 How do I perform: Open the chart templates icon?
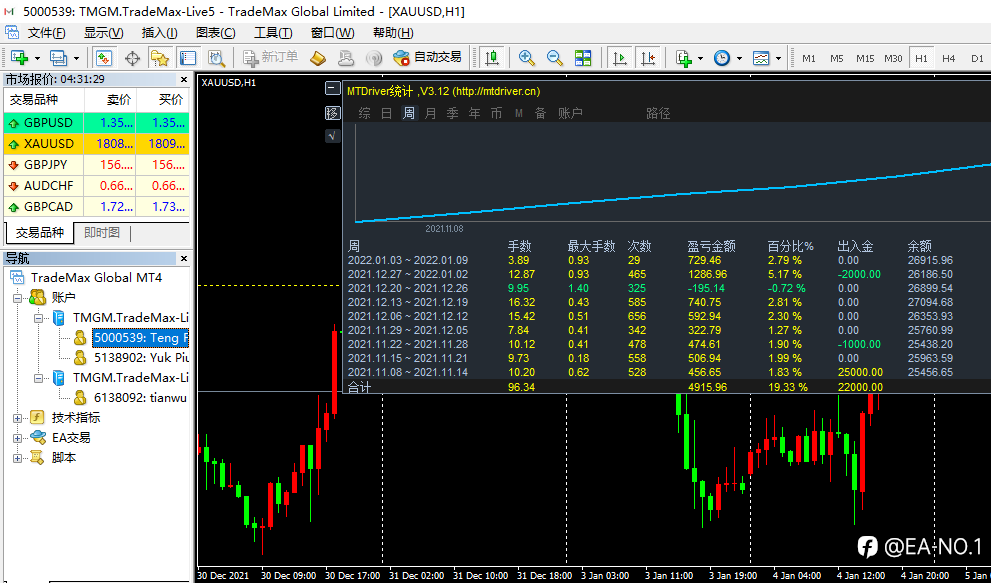point(761,58)
